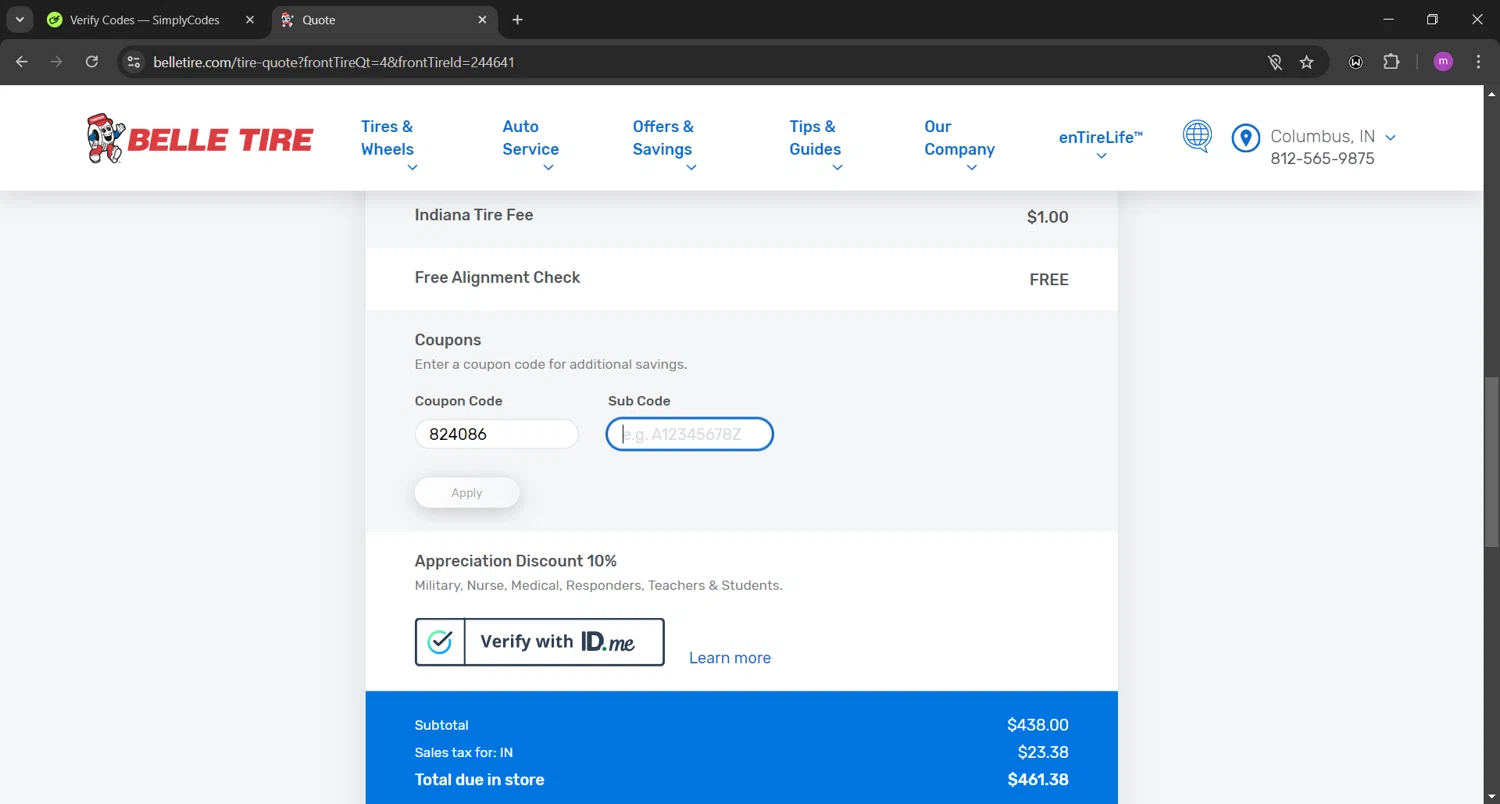Image resolution: width=1500 pixels, height=804 pixels.
Task: Open the Tips & Guides menu
Action: pyautogui.click(x=815, y=139)
